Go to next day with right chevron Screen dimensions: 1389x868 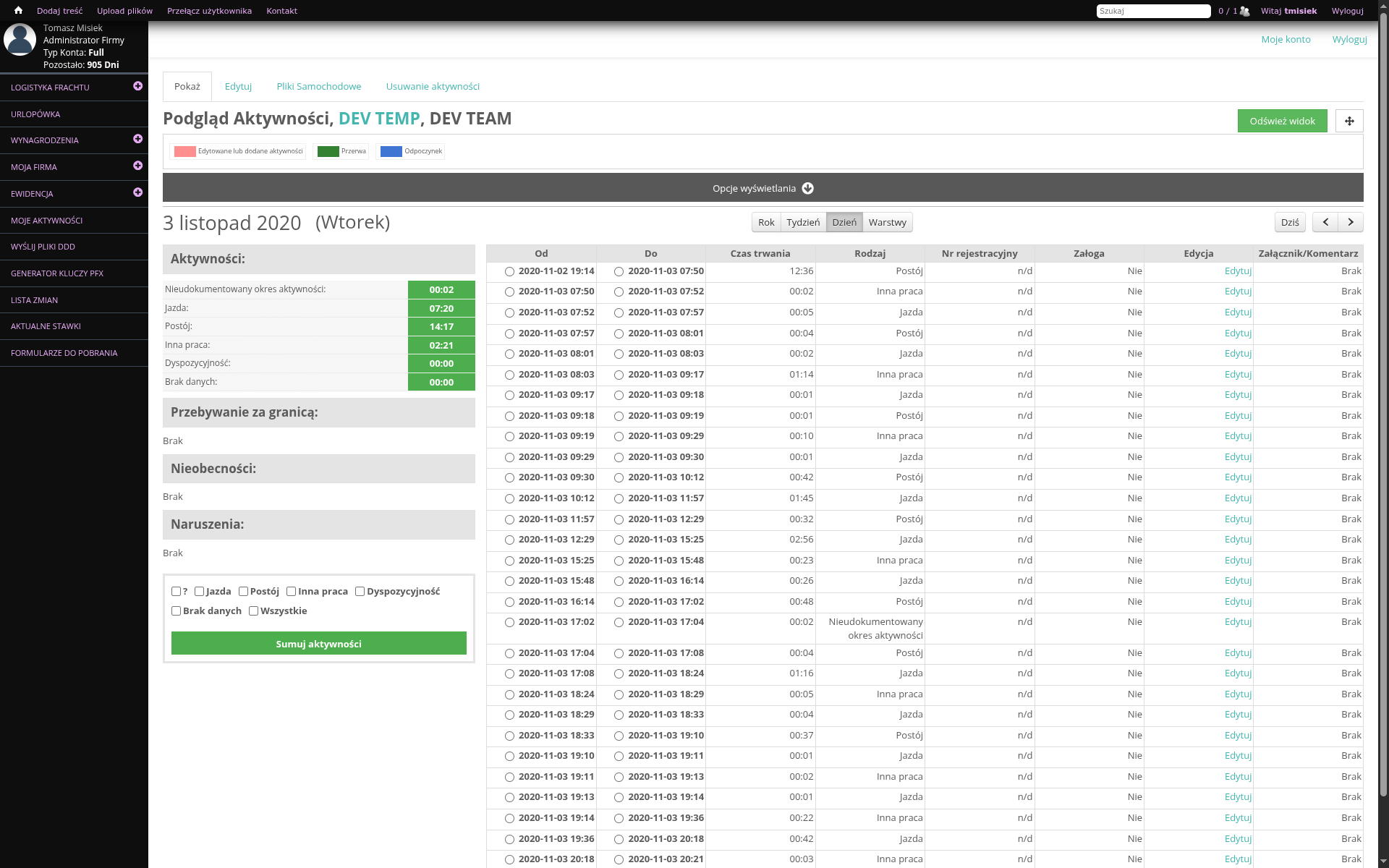1350,222
